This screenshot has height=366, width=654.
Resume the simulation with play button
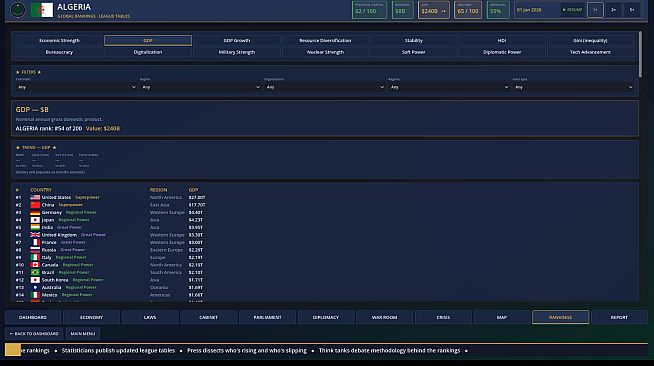(x=572, y=10)
